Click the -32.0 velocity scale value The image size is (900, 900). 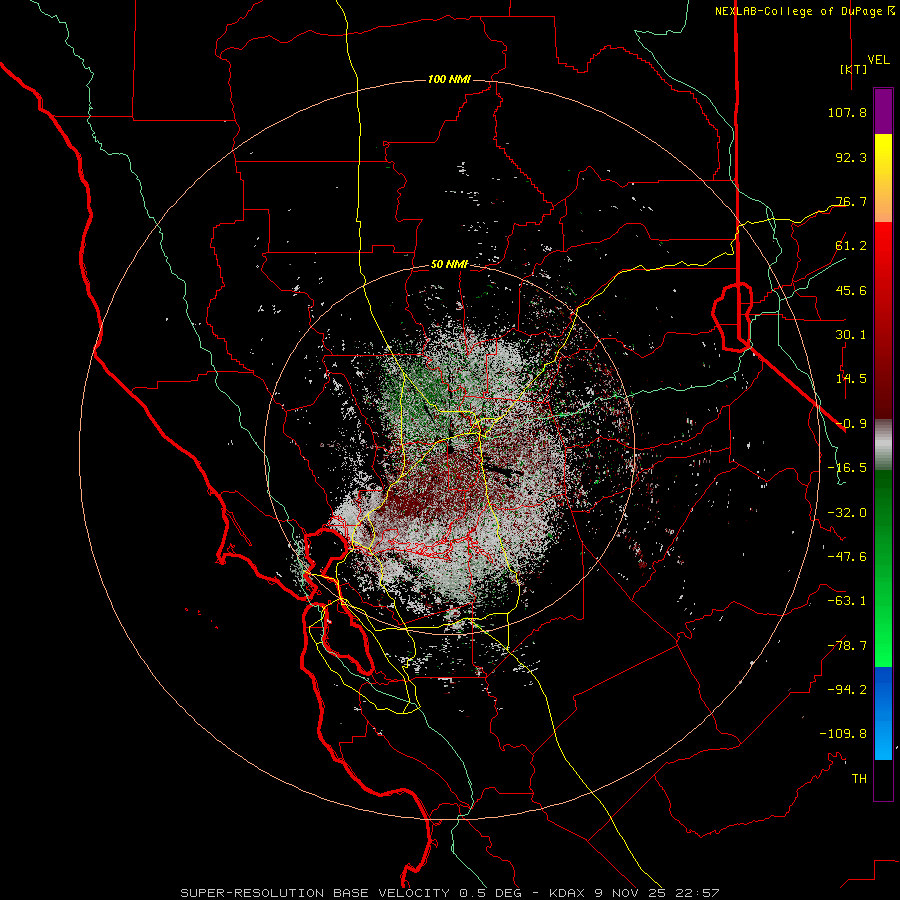click(847, 513)
